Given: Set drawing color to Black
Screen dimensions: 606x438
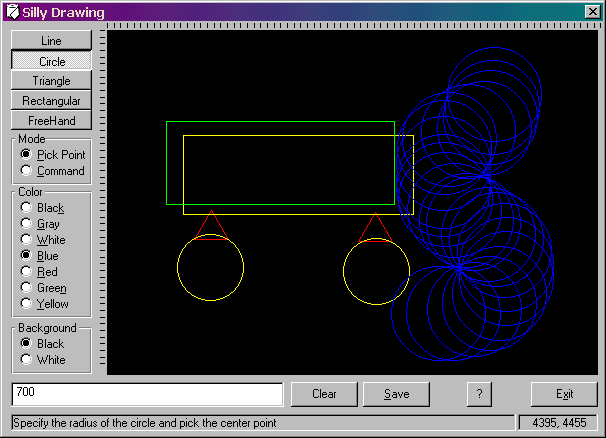Looking at the screenshot, I should (x=26, y=208).
